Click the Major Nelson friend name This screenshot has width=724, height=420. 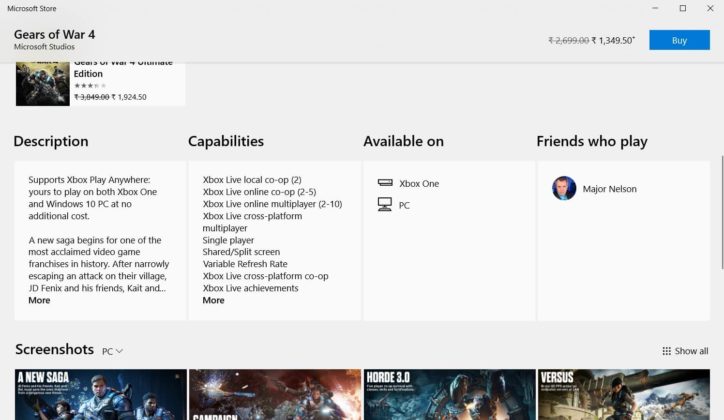point(609,189)
